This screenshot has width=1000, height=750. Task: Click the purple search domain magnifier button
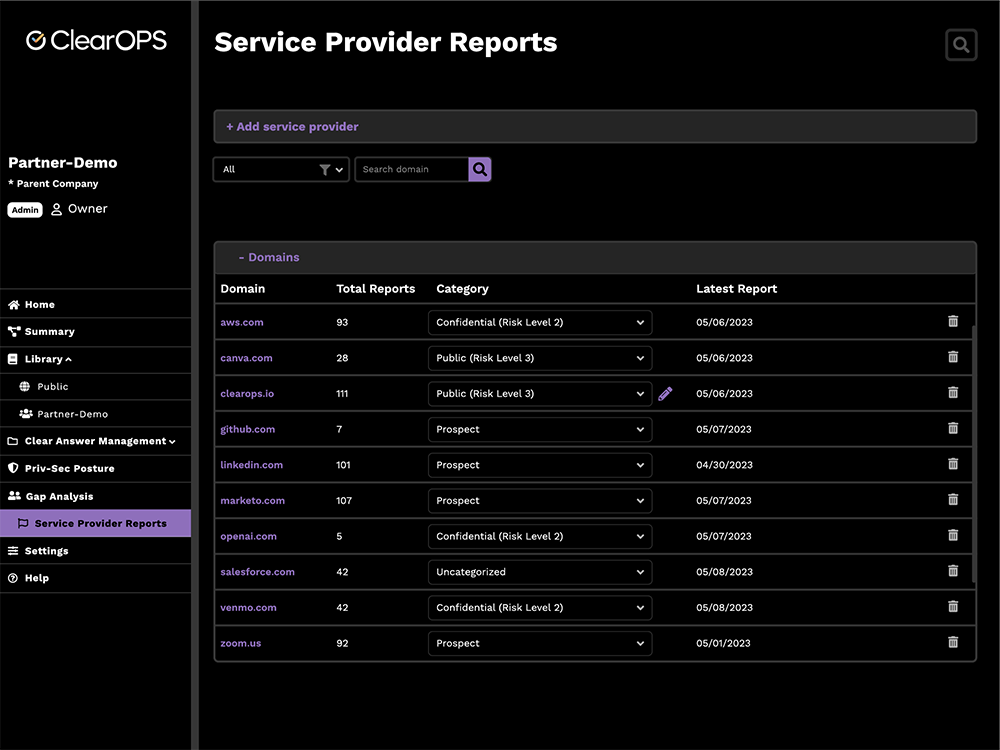point(480,169)
